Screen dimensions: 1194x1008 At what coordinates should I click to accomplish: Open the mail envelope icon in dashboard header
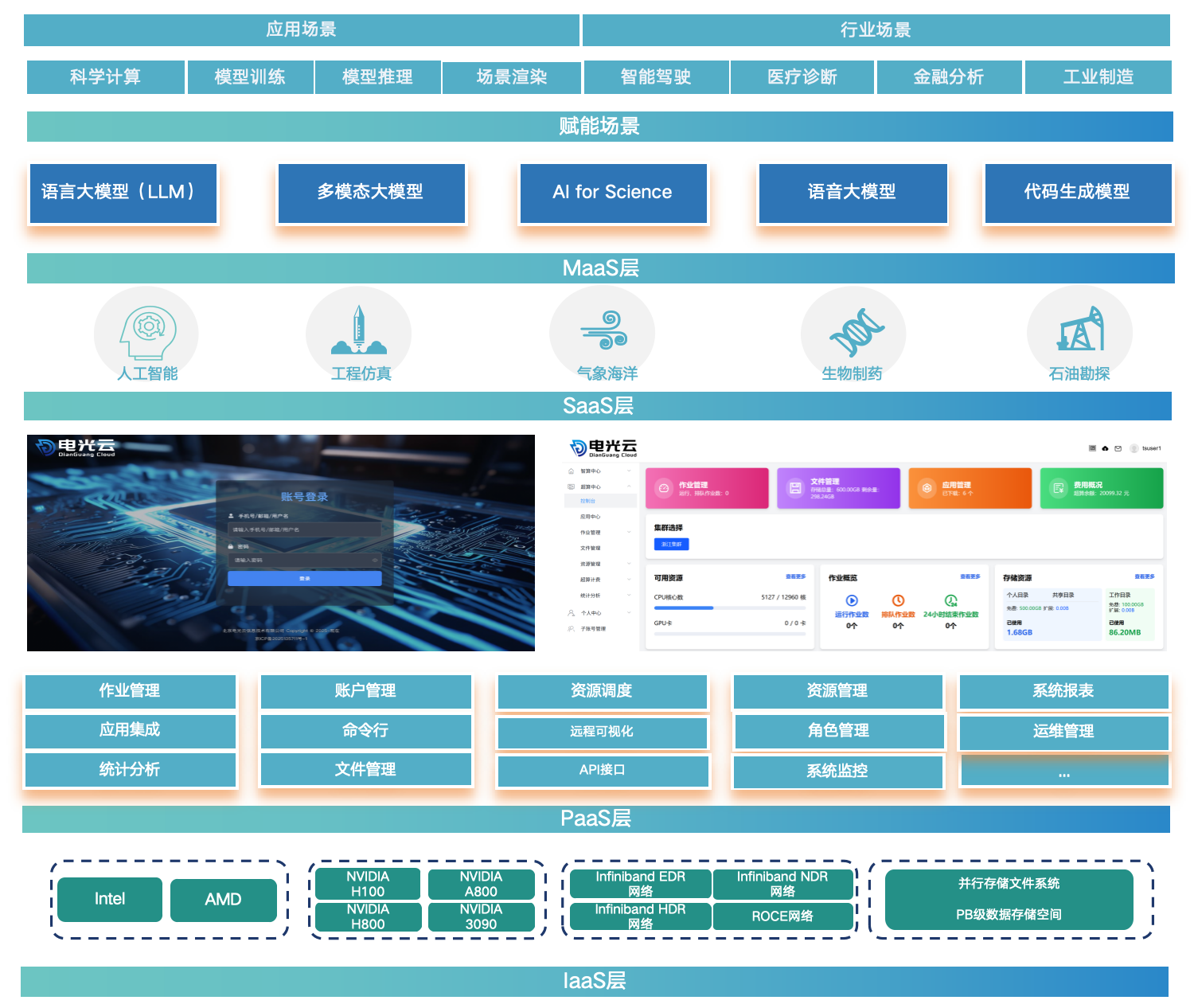pos(1118,449)
